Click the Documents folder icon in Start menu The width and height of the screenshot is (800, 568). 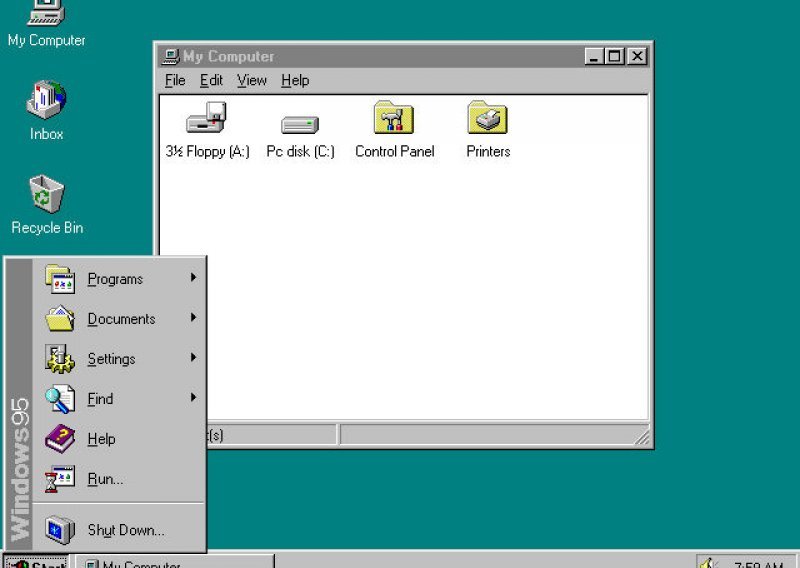60,319
